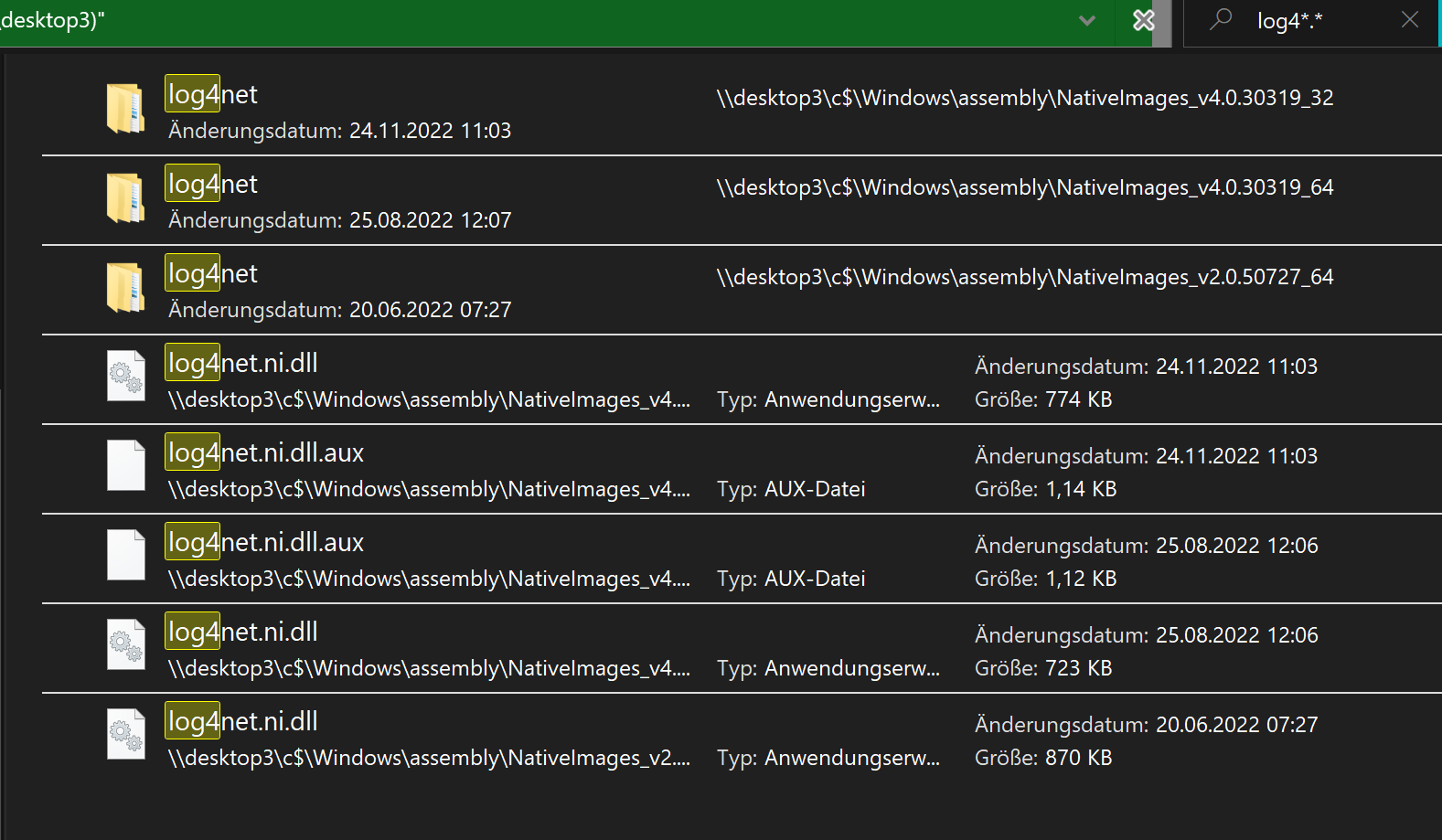Select file name log4net.ni.dll.aux sized 1,12 KB
Image resolution: width=1442 pixels, height=840 pixels.
pos(265,542)
